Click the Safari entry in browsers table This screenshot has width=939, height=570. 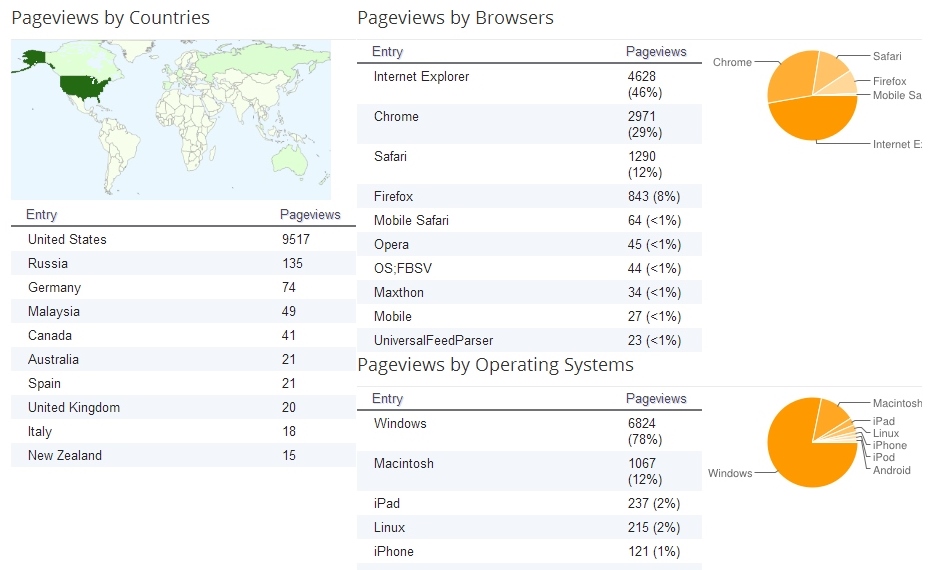coord(390,156)
